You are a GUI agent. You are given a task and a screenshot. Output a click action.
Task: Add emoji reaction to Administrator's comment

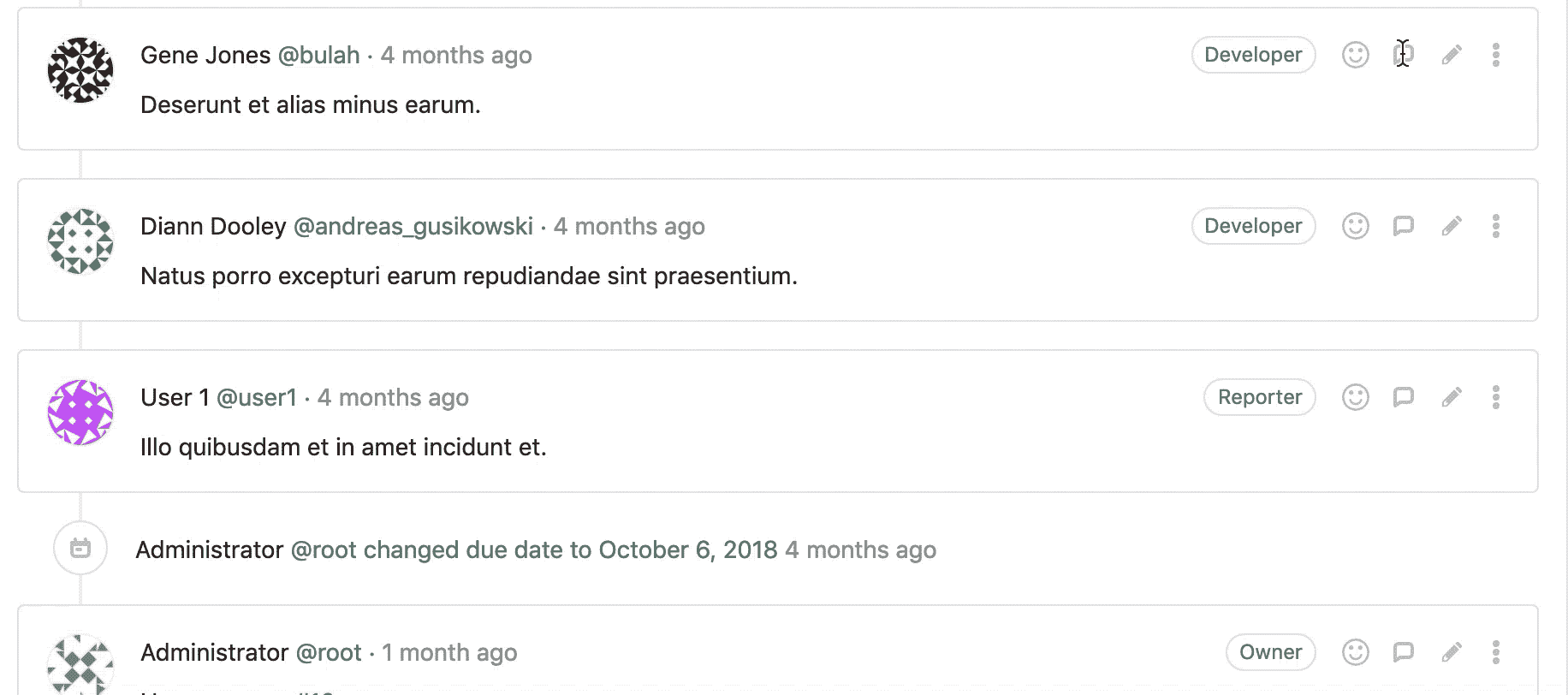[1355, 651]
